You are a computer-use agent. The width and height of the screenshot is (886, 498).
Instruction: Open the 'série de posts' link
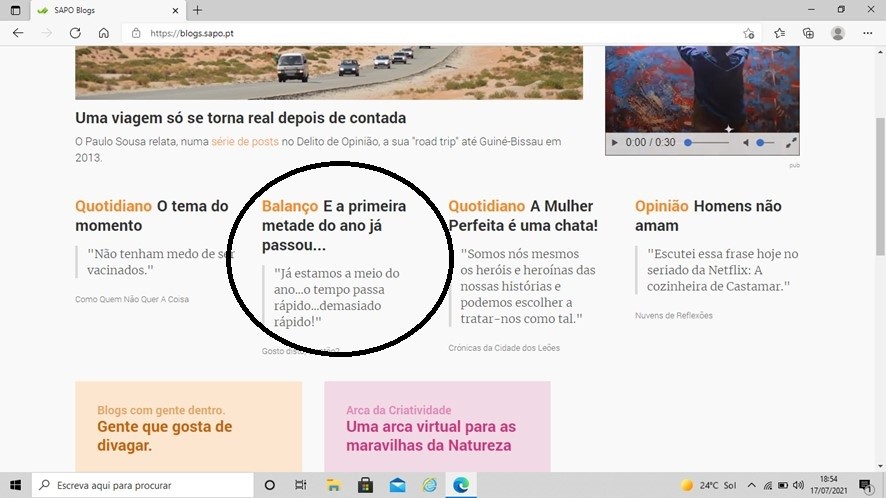coord(245,141)
